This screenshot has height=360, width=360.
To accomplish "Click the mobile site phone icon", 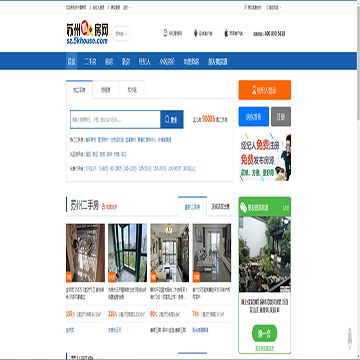I will pyautogui.click(x=165, y=33).
